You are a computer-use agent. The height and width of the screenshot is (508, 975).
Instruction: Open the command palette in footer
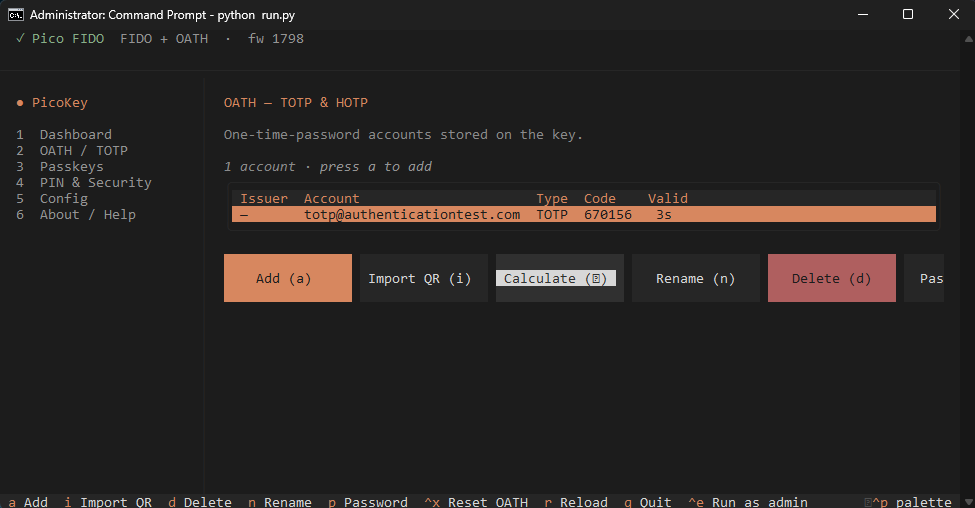[908, 502]
